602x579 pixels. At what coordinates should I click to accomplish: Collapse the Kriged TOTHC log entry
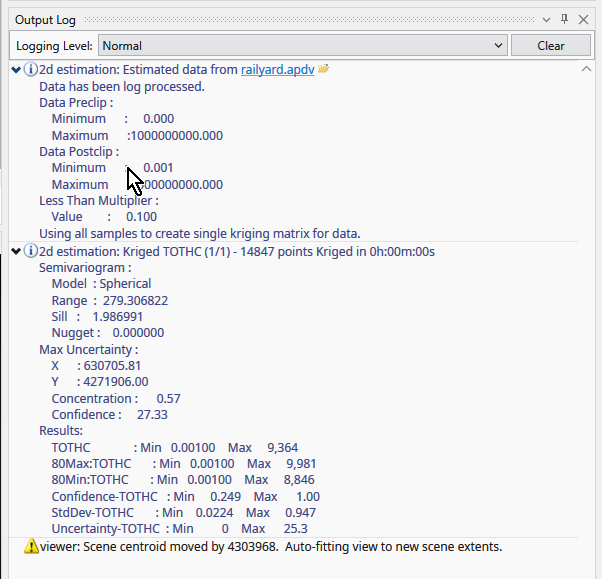[15, 251]
